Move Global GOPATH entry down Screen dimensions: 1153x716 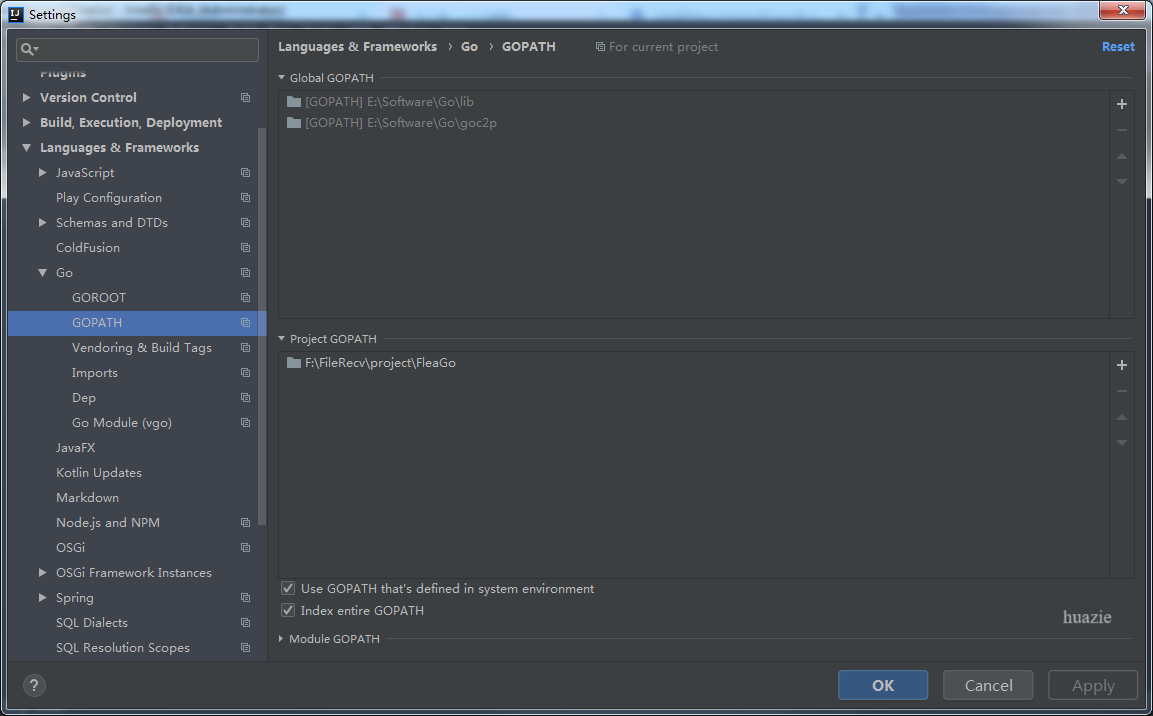[1121, 182]
